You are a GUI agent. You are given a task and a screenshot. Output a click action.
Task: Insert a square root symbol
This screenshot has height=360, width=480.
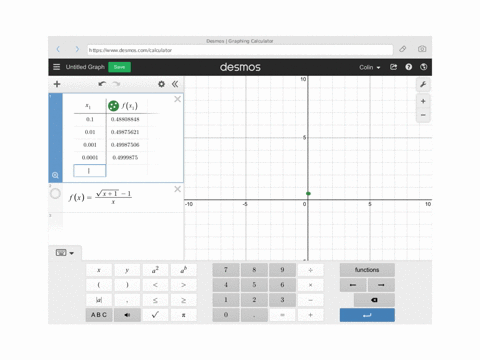click(x=155, y=315)
